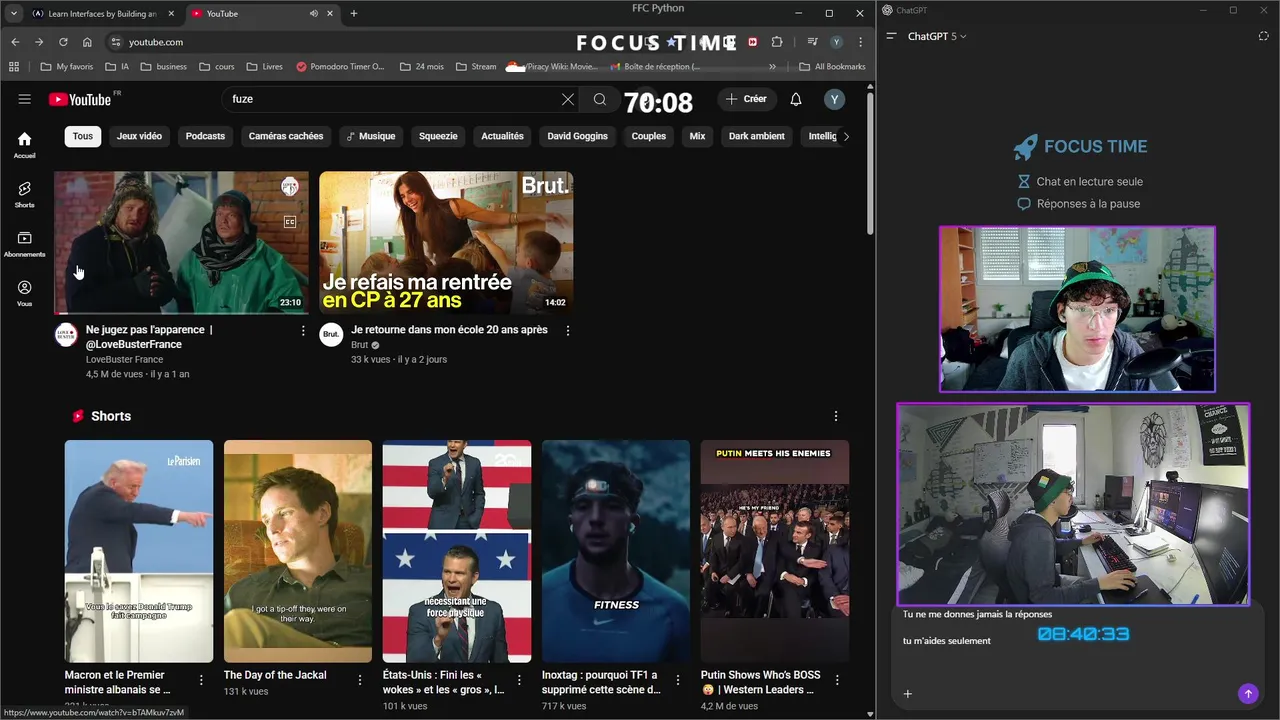Viewport: 1280px width, 720px height.
Task: Open options for Ne jugez pas l'apparence video
Action: [x=303, y=330]
